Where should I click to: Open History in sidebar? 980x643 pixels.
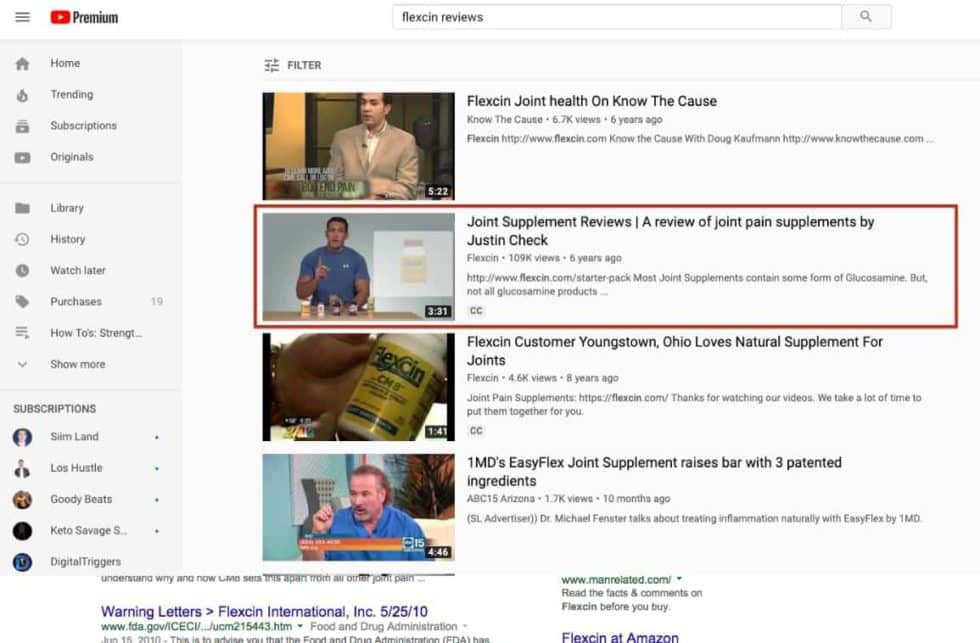(x=68, y=239)
